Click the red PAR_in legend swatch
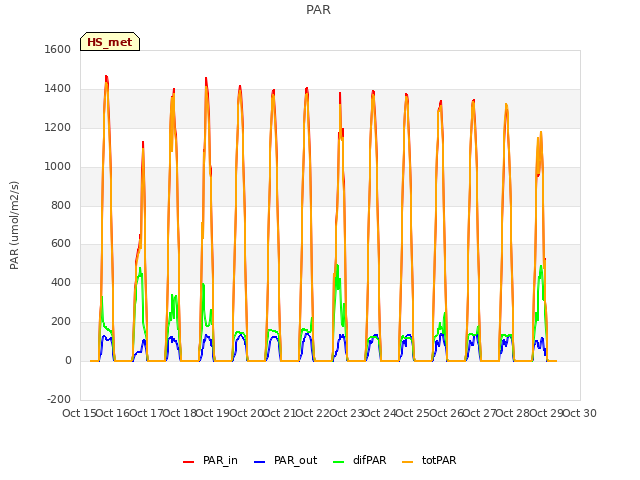 coord(189,462)
